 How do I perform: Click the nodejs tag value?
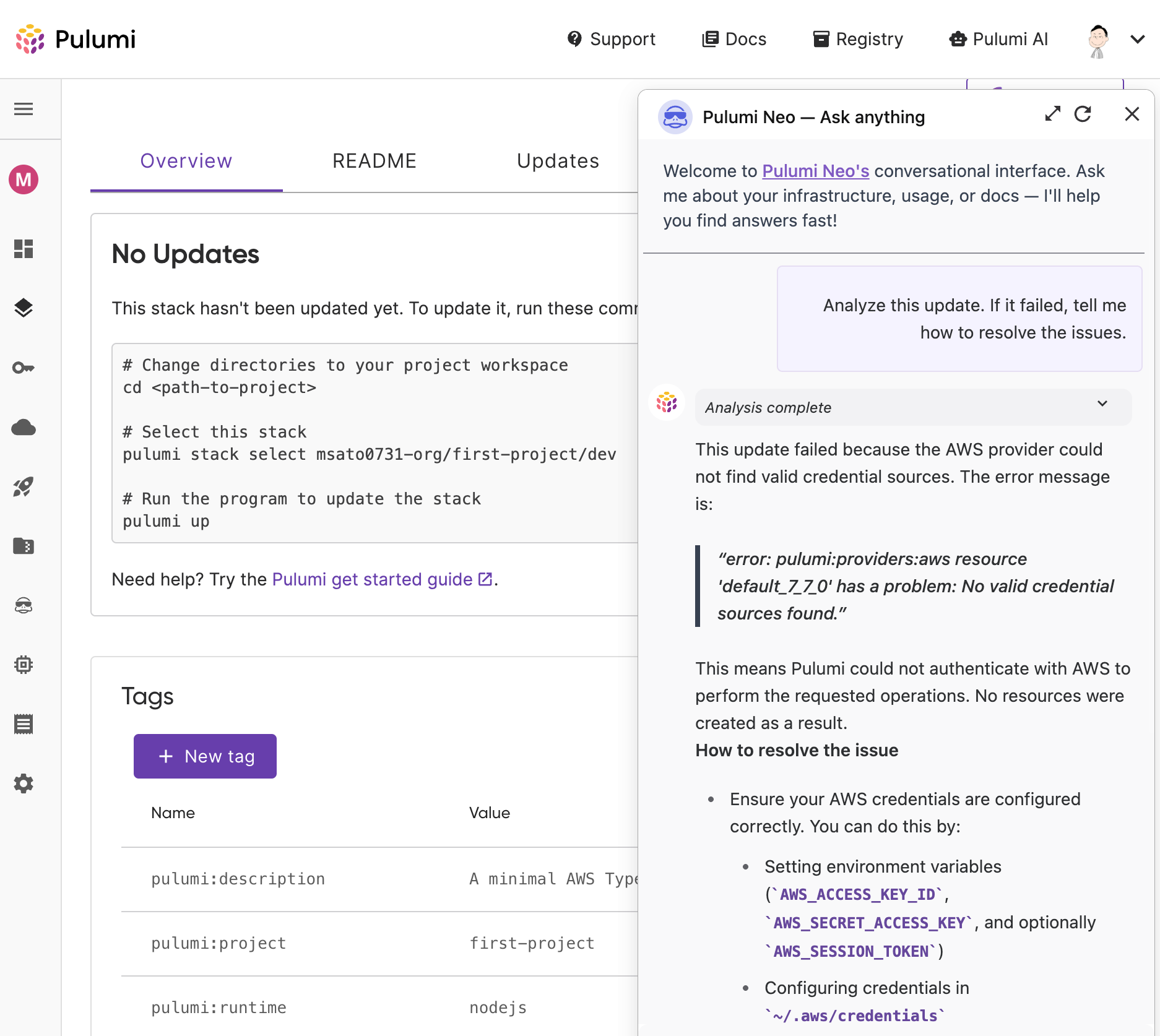tap(498, 1008)
